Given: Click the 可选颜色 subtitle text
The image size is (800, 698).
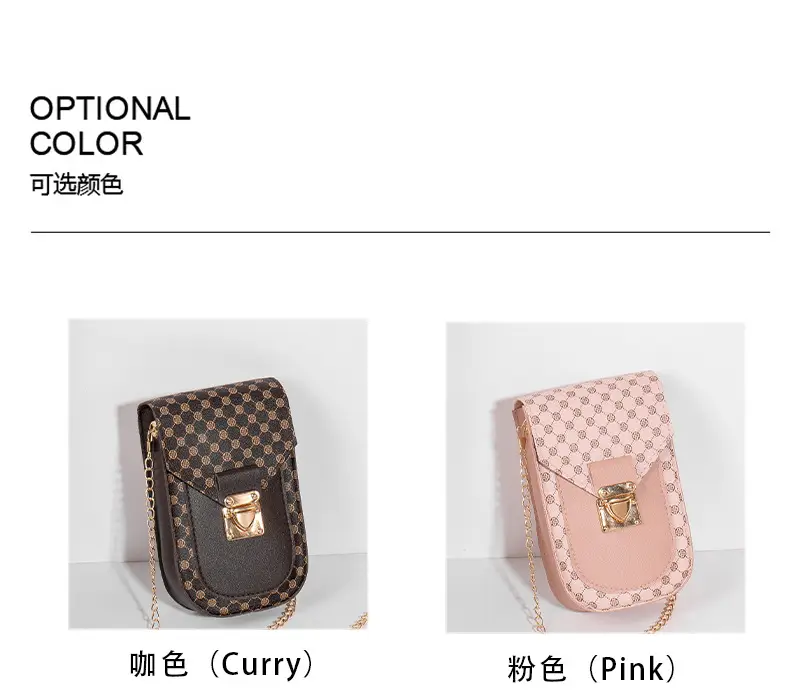Looking at the screenshot, I should pyautogui.click(x=77, y=184).
